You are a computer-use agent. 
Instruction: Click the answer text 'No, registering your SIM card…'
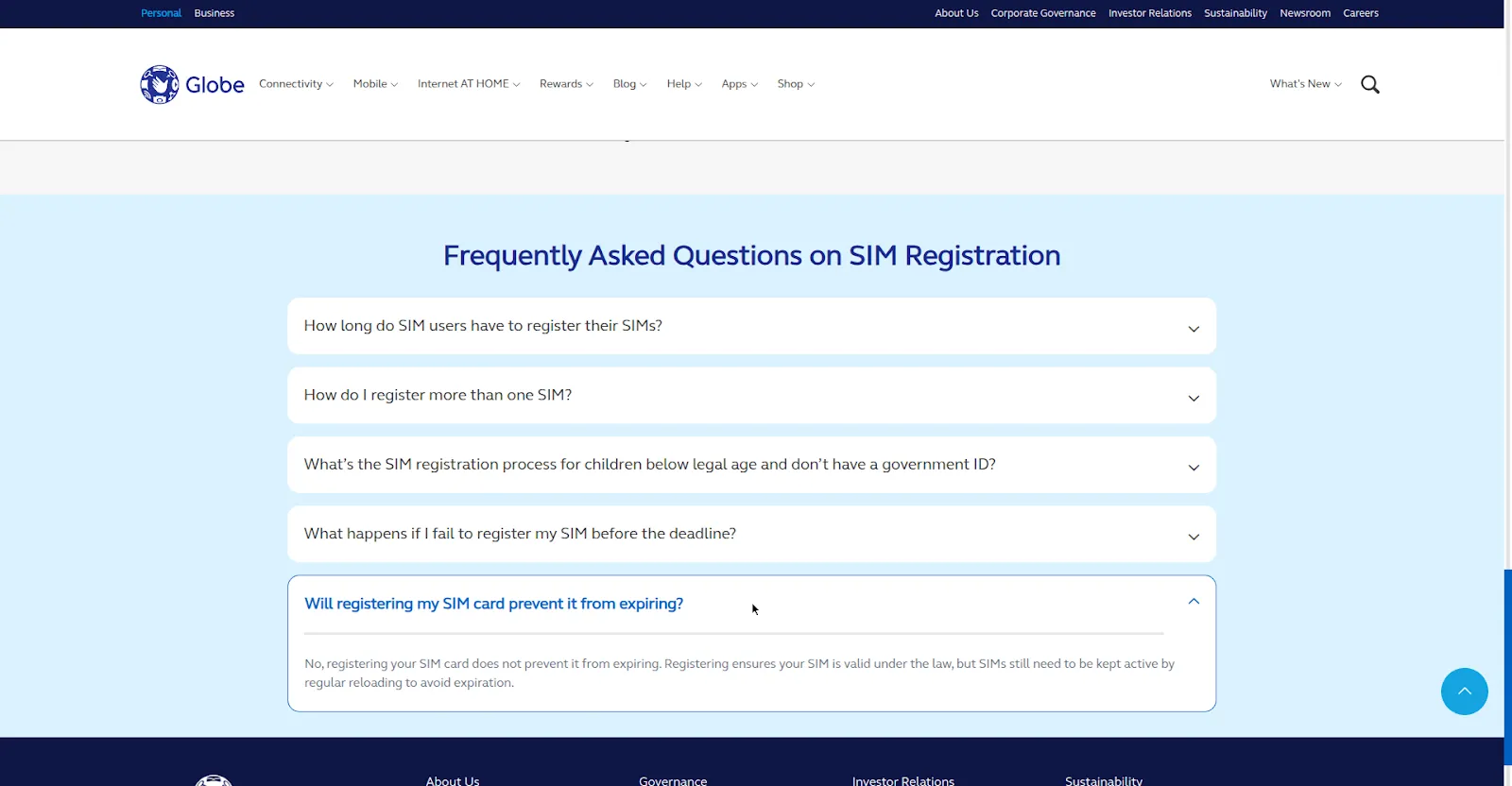[x=739, y=673]
